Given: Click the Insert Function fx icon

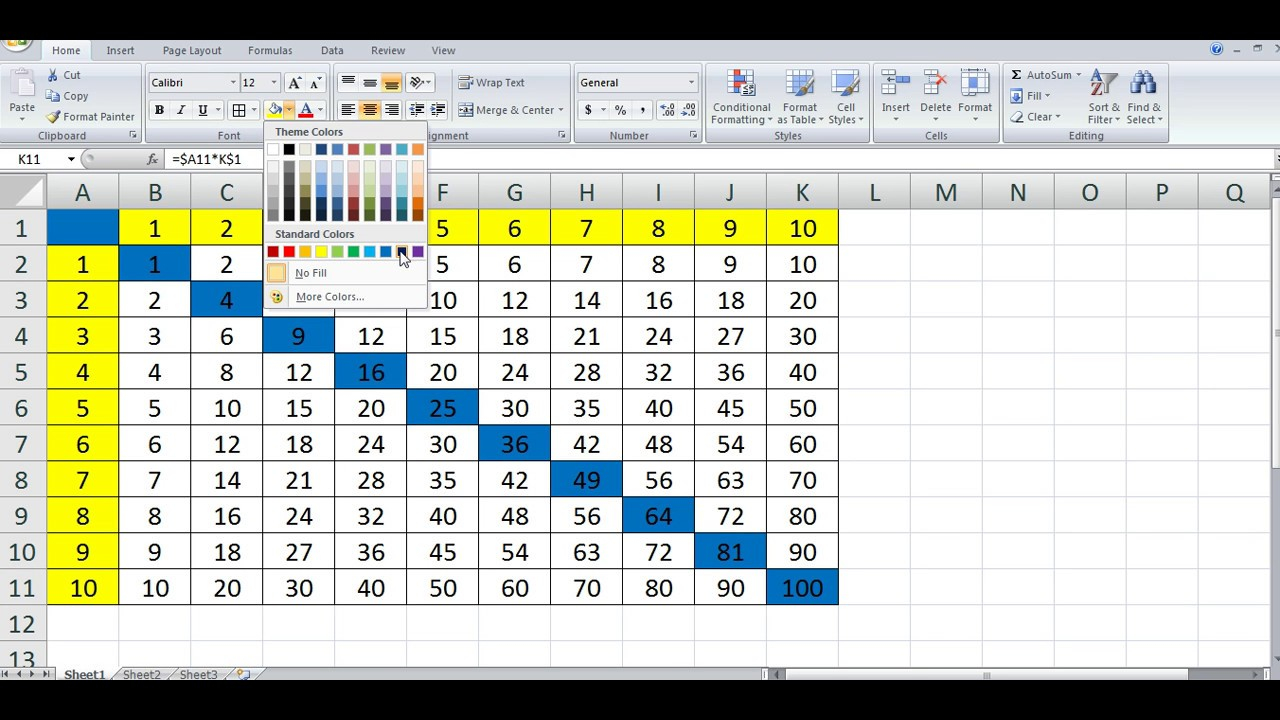Looking at the screenshot, I should 152,159.
